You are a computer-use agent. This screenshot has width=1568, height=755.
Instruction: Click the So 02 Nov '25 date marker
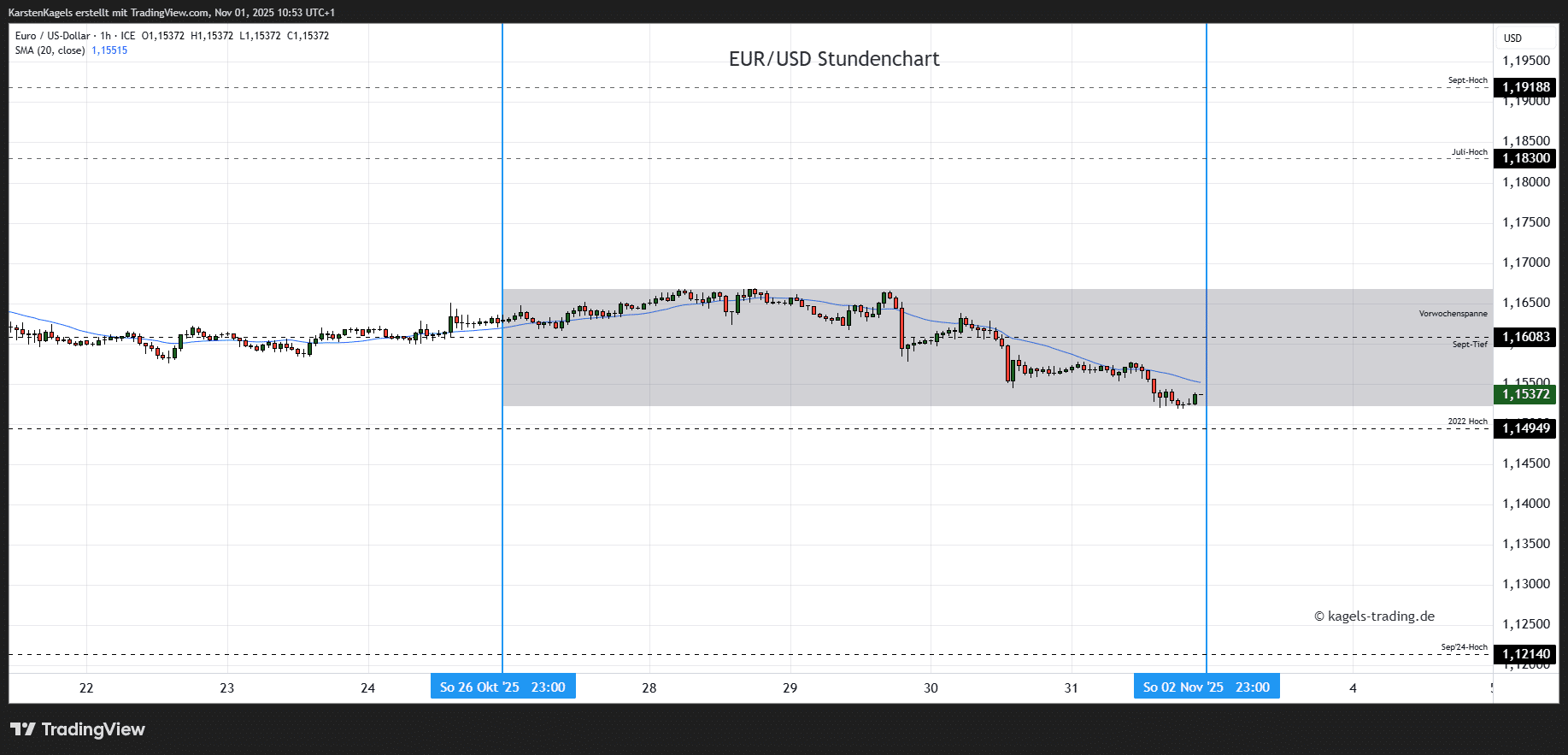click(1206, 687)
